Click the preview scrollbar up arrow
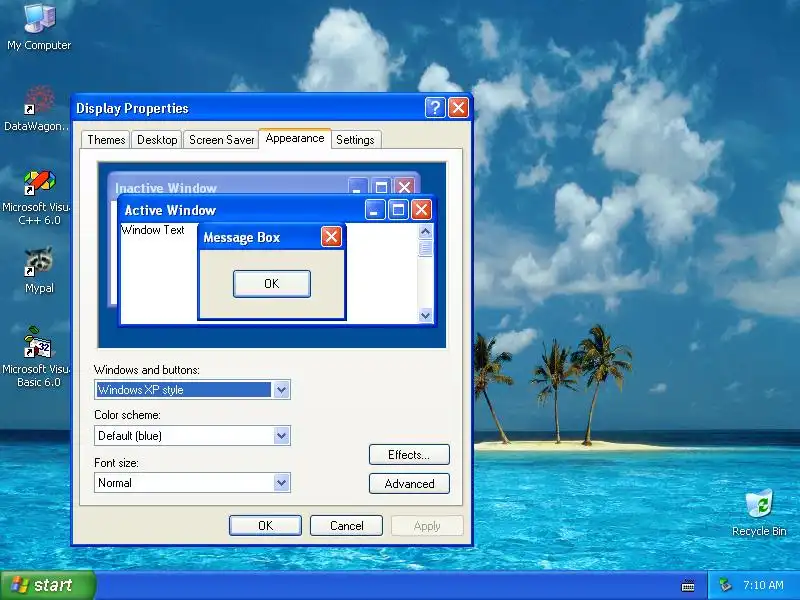800x600 pixels. (425, 232)
